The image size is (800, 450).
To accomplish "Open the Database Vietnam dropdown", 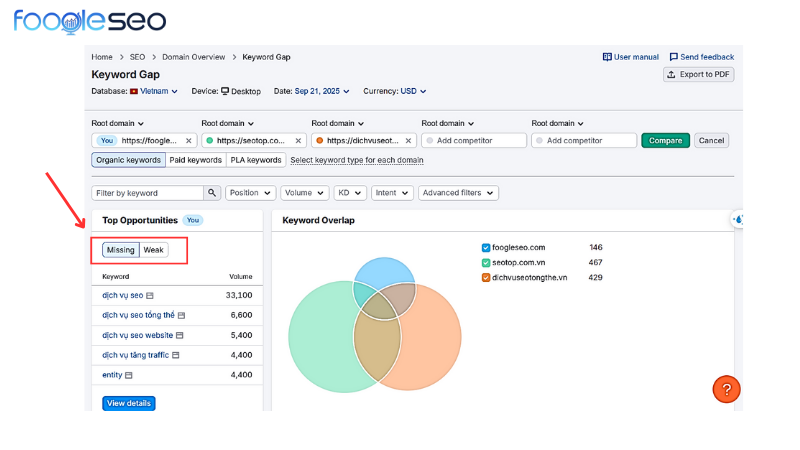I will [153, 91].
